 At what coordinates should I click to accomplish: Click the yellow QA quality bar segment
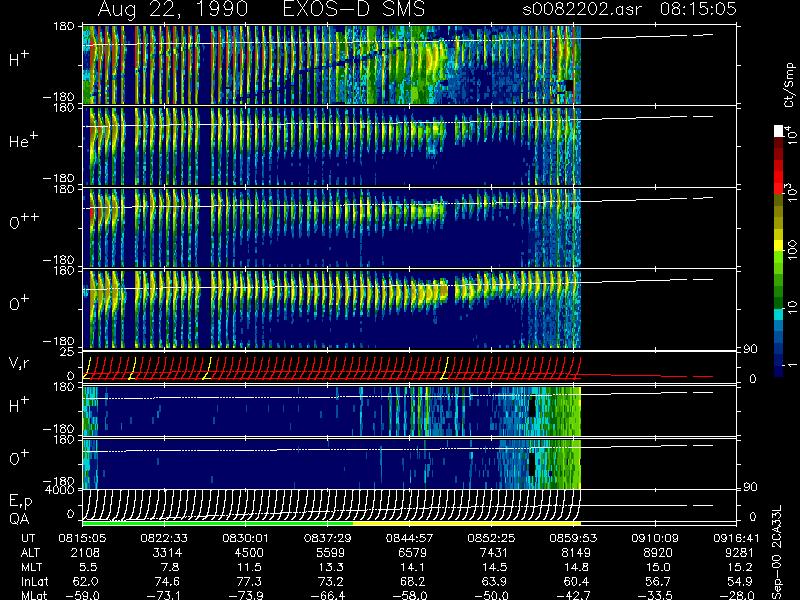point(467,523)
